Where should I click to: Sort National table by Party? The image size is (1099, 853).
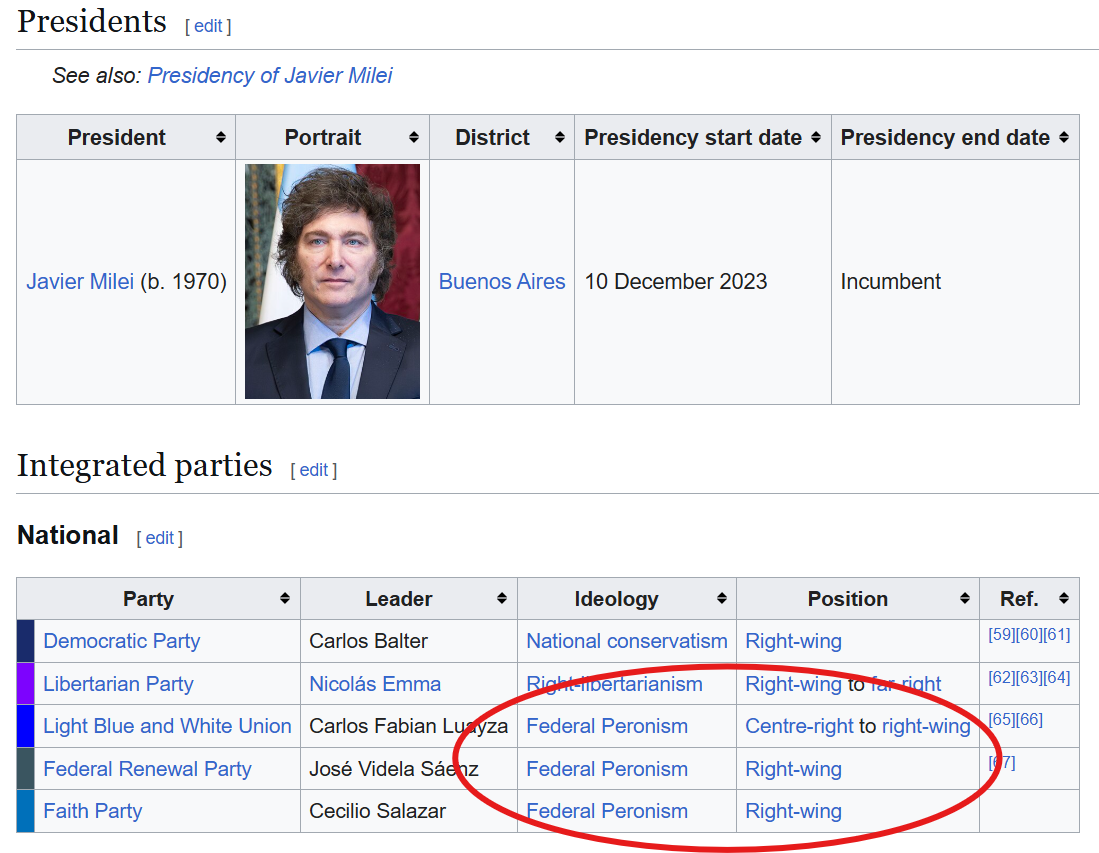point(285,598)
